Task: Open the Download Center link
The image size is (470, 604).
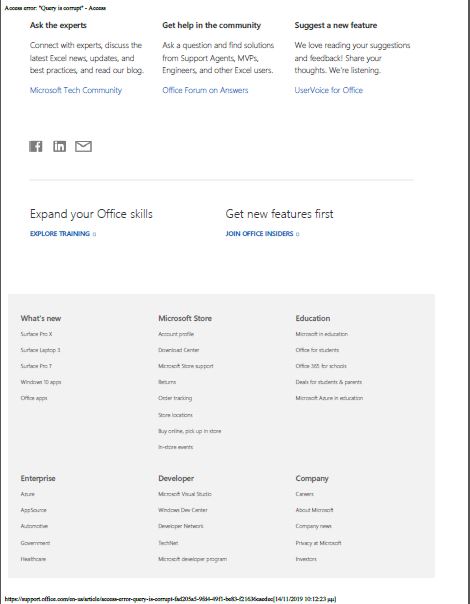Action: point(179,350)
